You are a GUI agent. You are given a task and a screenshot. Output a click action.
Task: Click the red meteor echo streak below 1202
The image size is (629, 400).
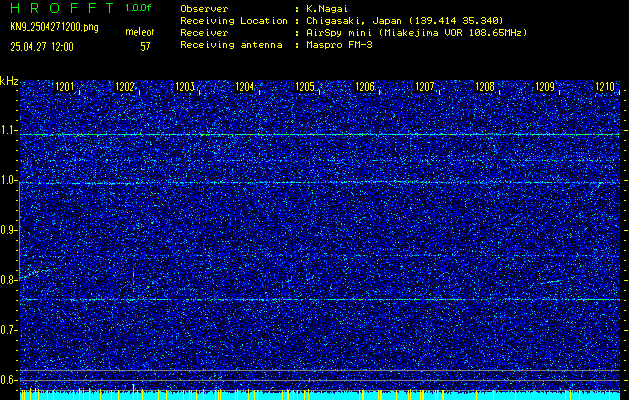(134, 275)
